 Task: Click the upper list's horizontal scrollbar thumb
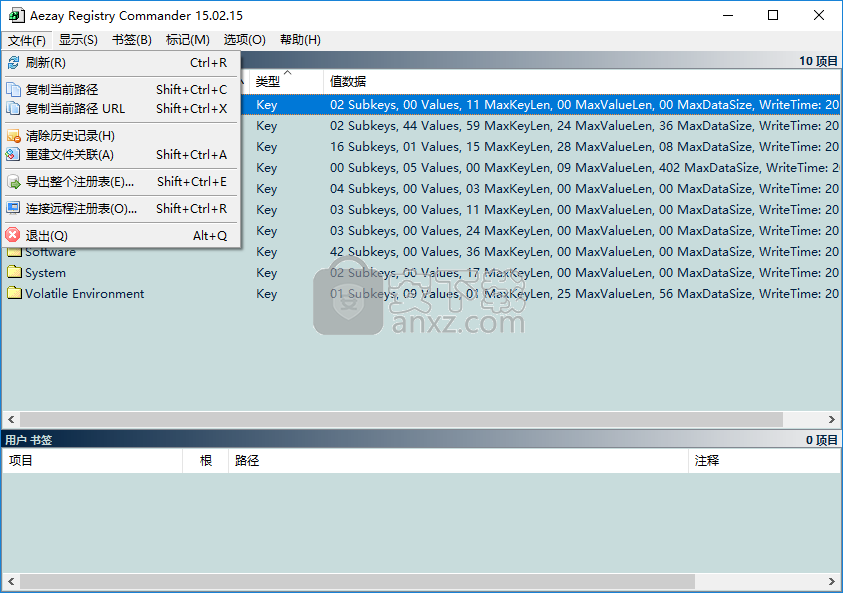pyautogui.click(x=401, y=419)
